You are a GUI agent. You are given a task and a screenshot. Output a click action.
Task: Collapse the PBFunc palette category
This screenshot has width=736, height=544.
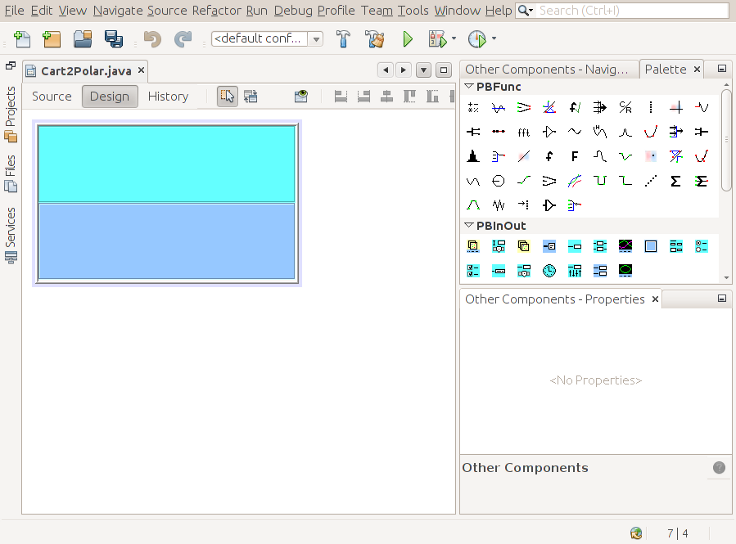point(469,86)
